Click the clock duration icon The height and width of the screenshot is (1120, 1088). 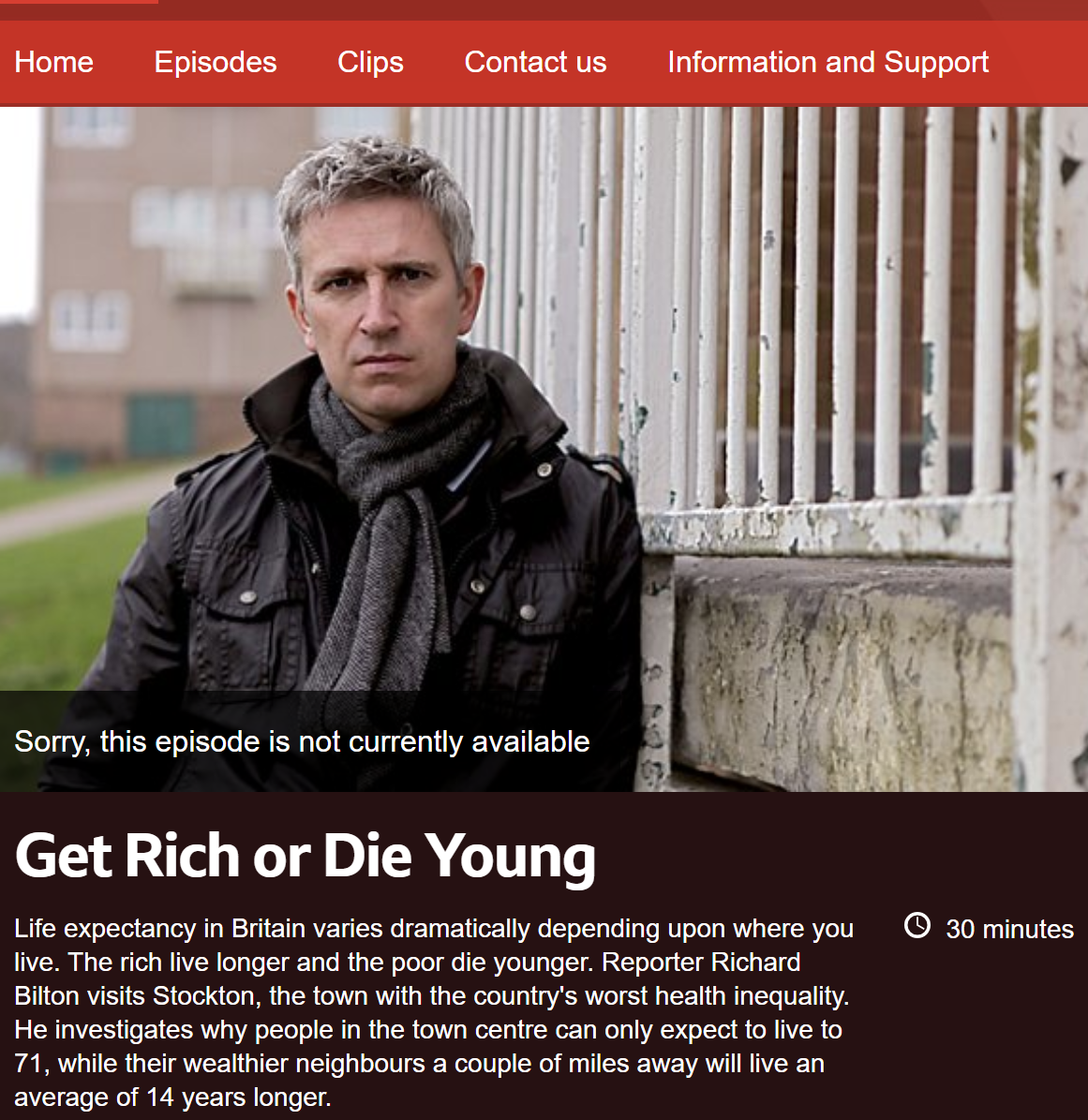[x=917, y=926]
